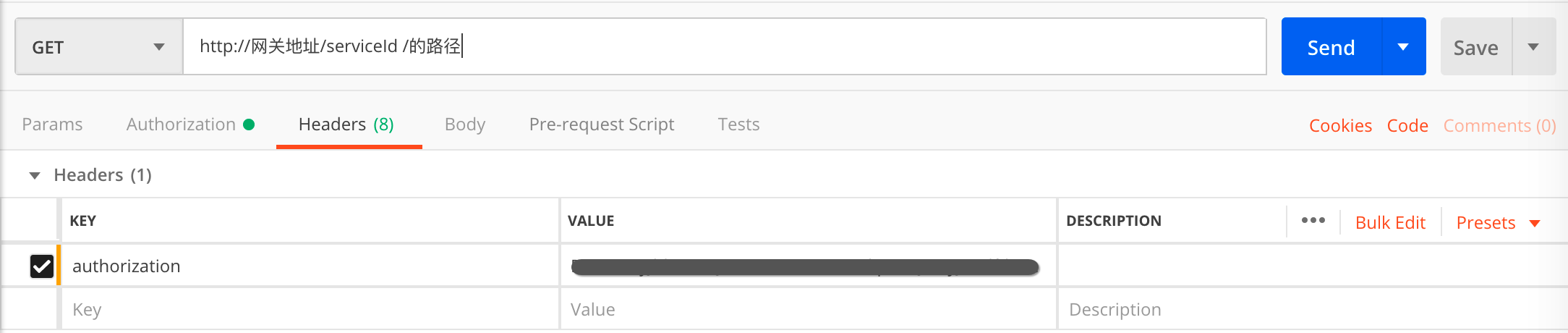Click the request URL input field

point(725,46)
